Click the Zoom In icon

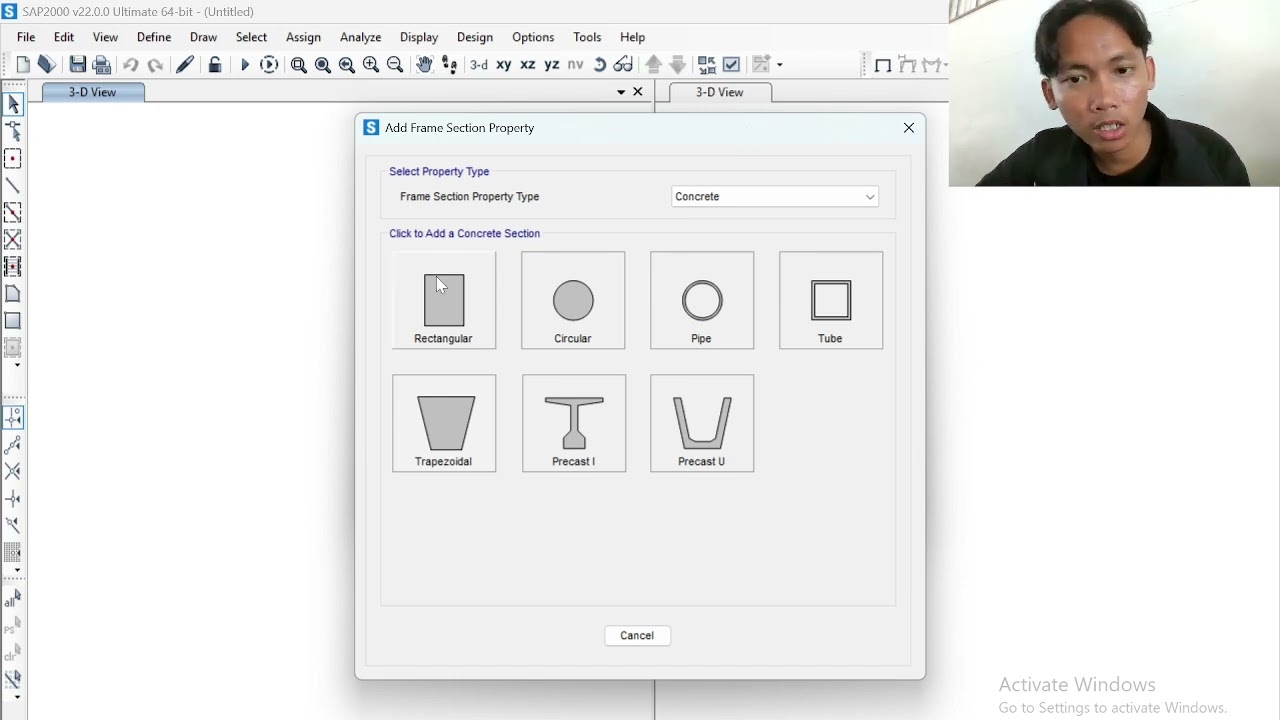point(371,65)
